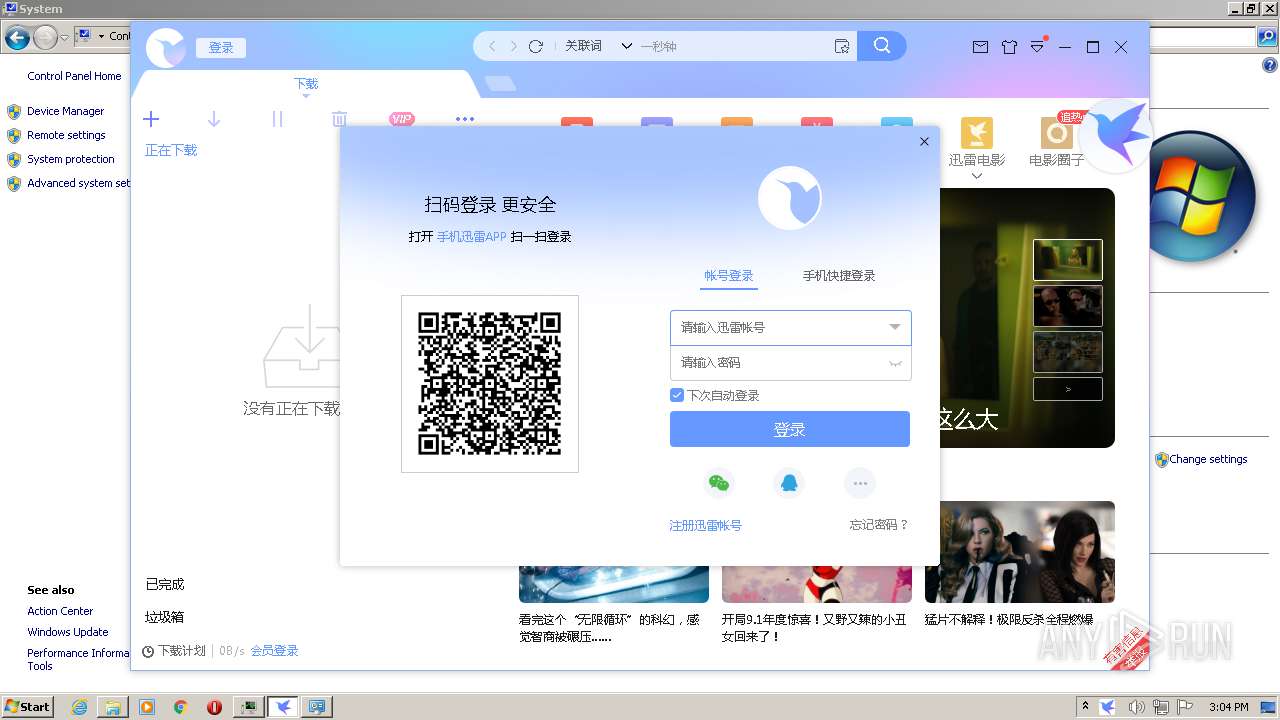Click the Xunlei tray icon
This screenshot has width=1280, height=720.
[1108, 707]
